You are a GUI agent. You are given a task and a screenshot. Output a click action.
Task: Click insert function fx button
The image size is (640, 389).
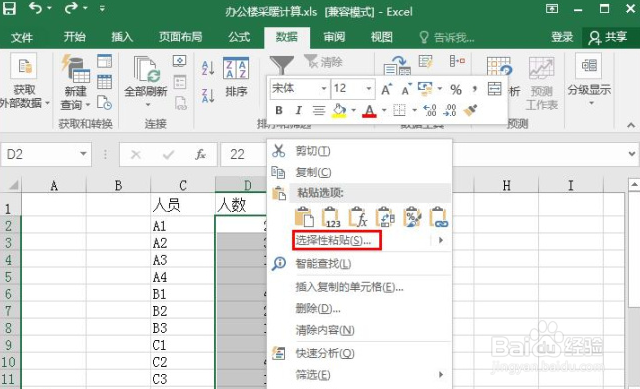200,154
